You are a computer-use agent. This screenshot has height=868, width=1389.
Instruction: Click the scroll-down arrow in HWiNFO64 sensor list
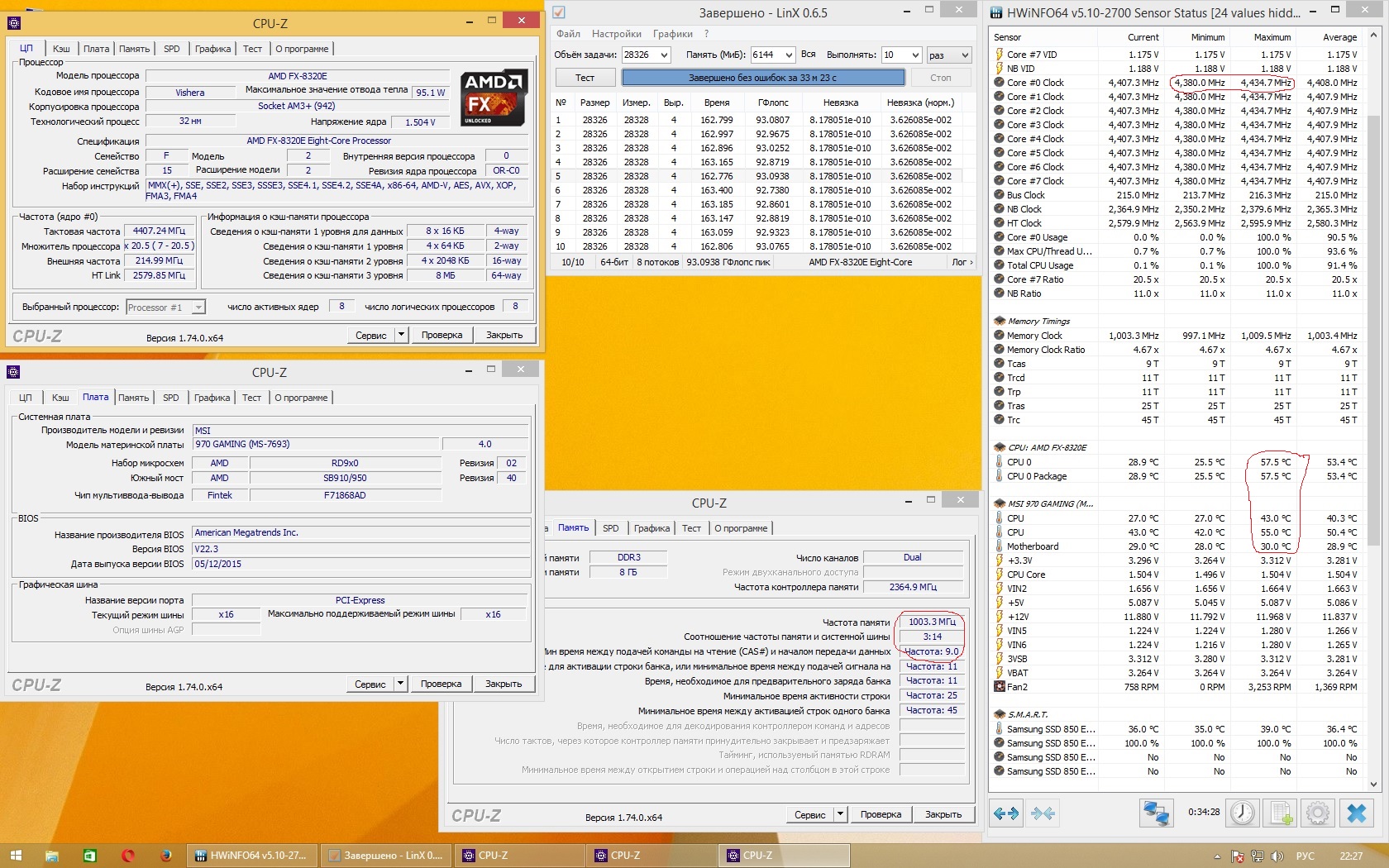point(1374,785)
